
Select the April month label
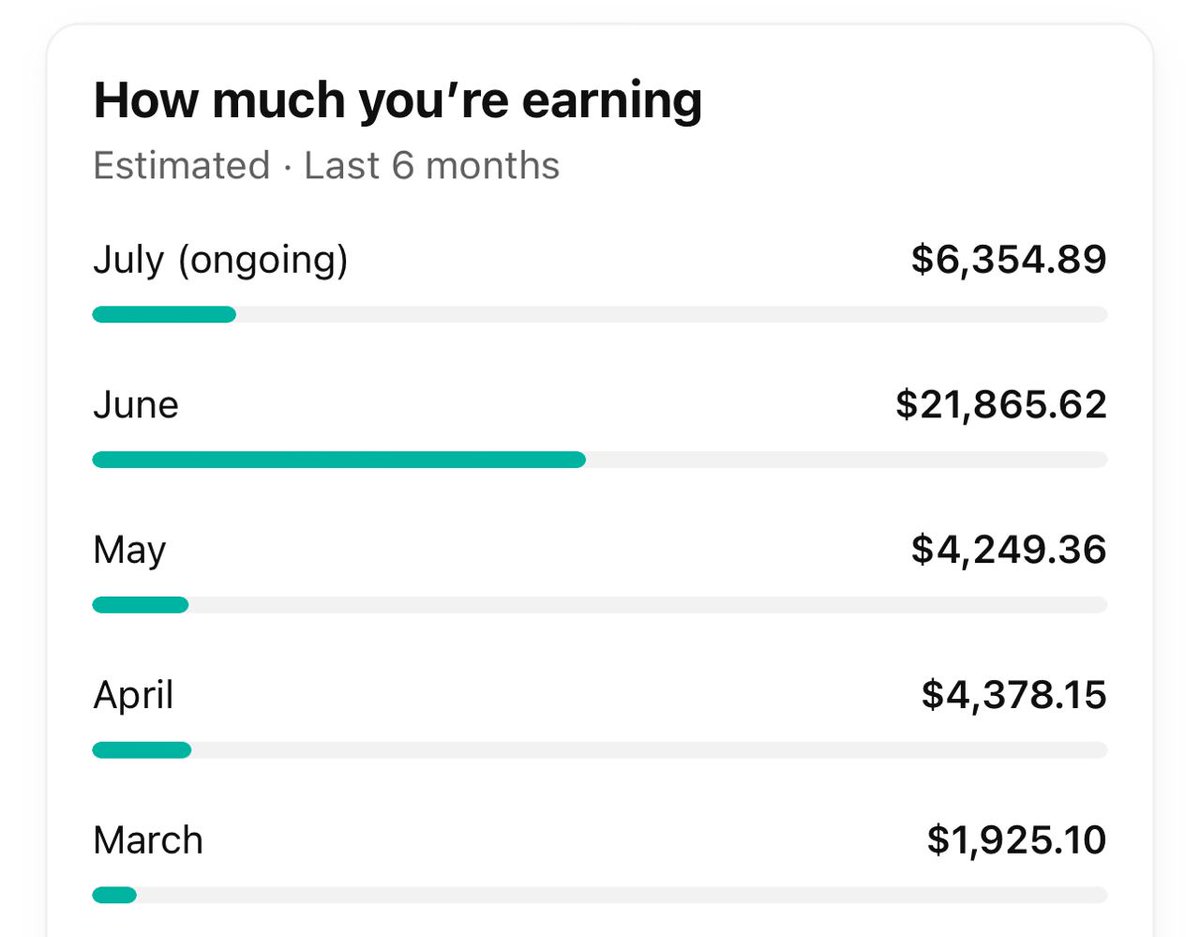(134, 695)
